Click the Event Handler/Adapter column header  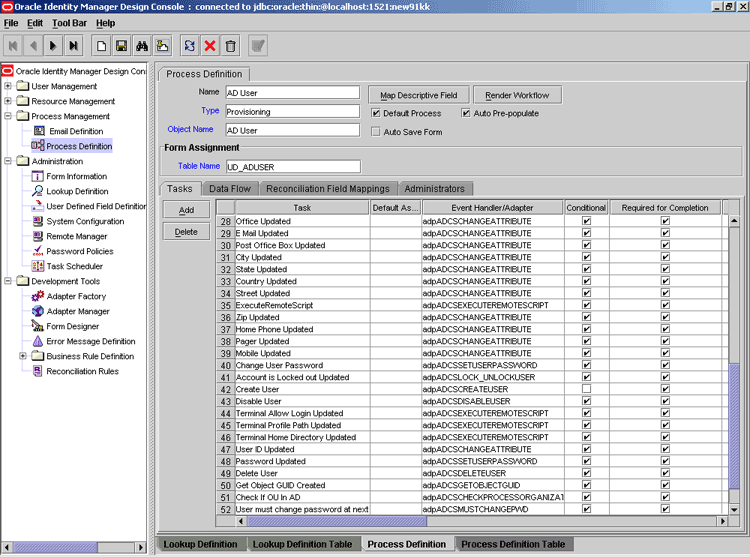(x=492, y=208)
